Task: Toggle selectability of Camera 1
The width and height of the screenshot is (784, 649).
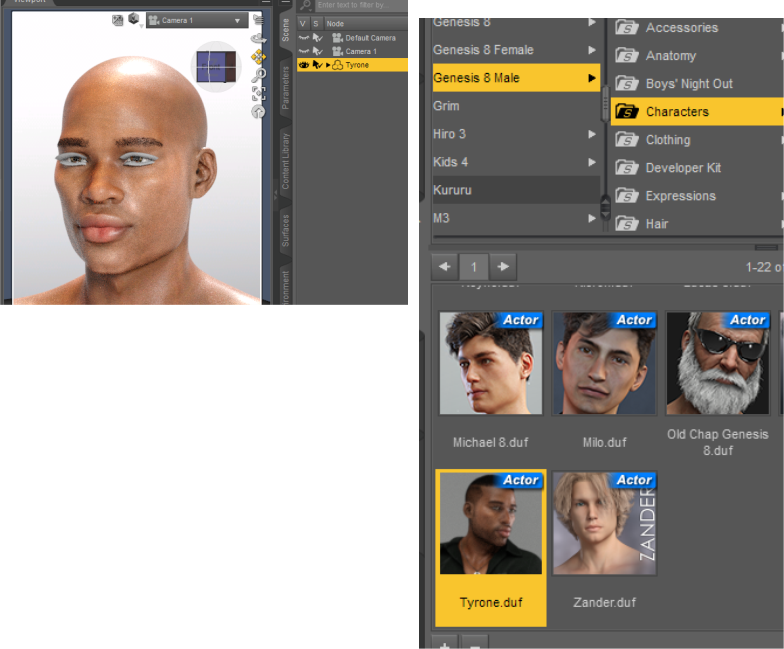Action: [318, 51]
